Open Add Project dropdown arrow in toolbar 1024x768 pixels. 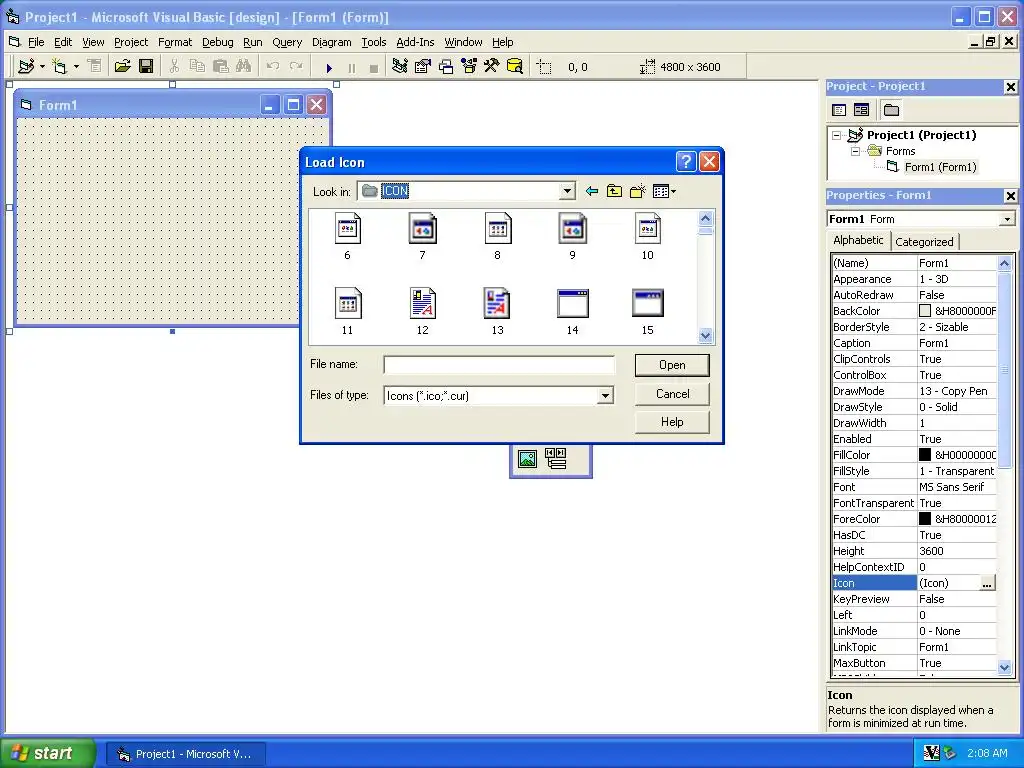(42, 66)
